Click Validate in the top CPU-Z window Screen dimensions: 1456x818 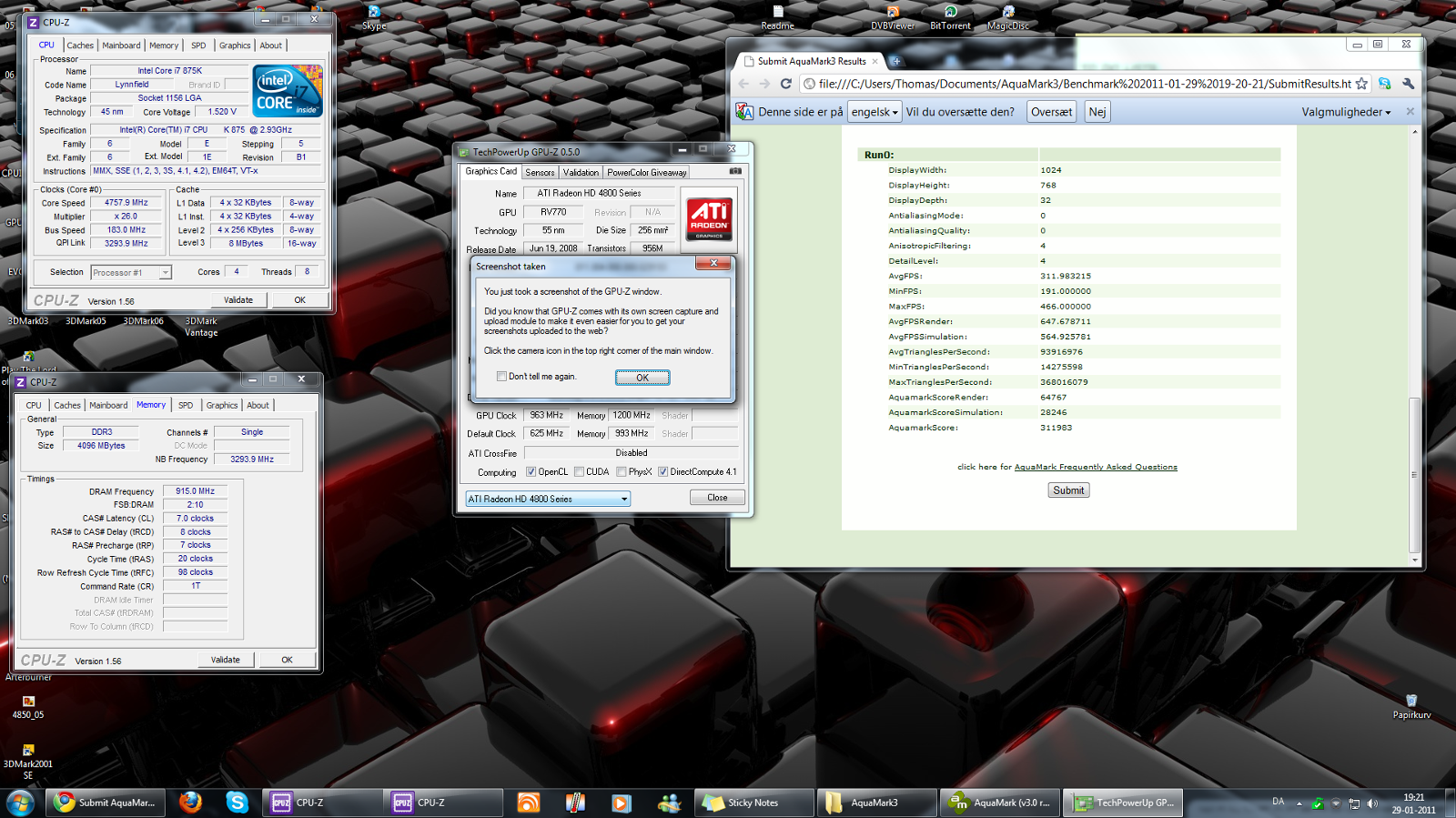[x=238, y=299]
